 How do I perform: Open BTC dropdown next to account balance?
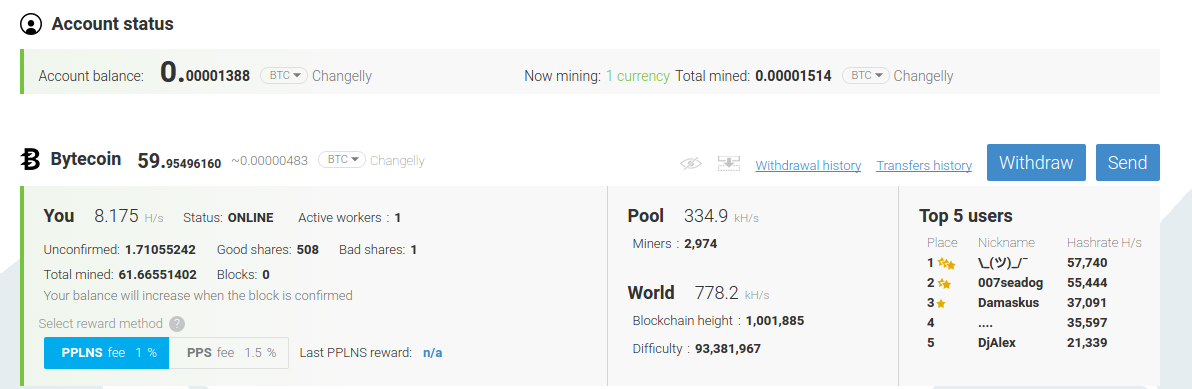point(284,75)
